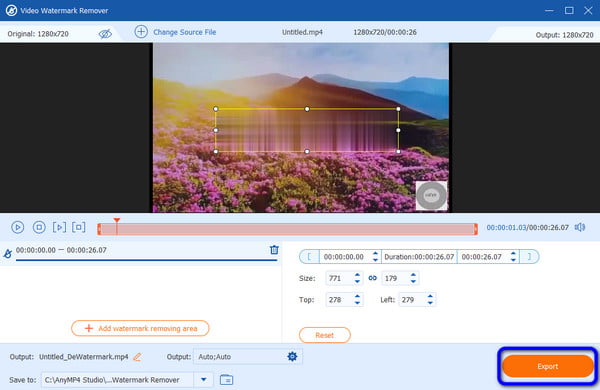Toggle the aspect ratio link icon
The height and width of the screenshot is (390, 600).
pyautogui.click(x=372, y=278)
